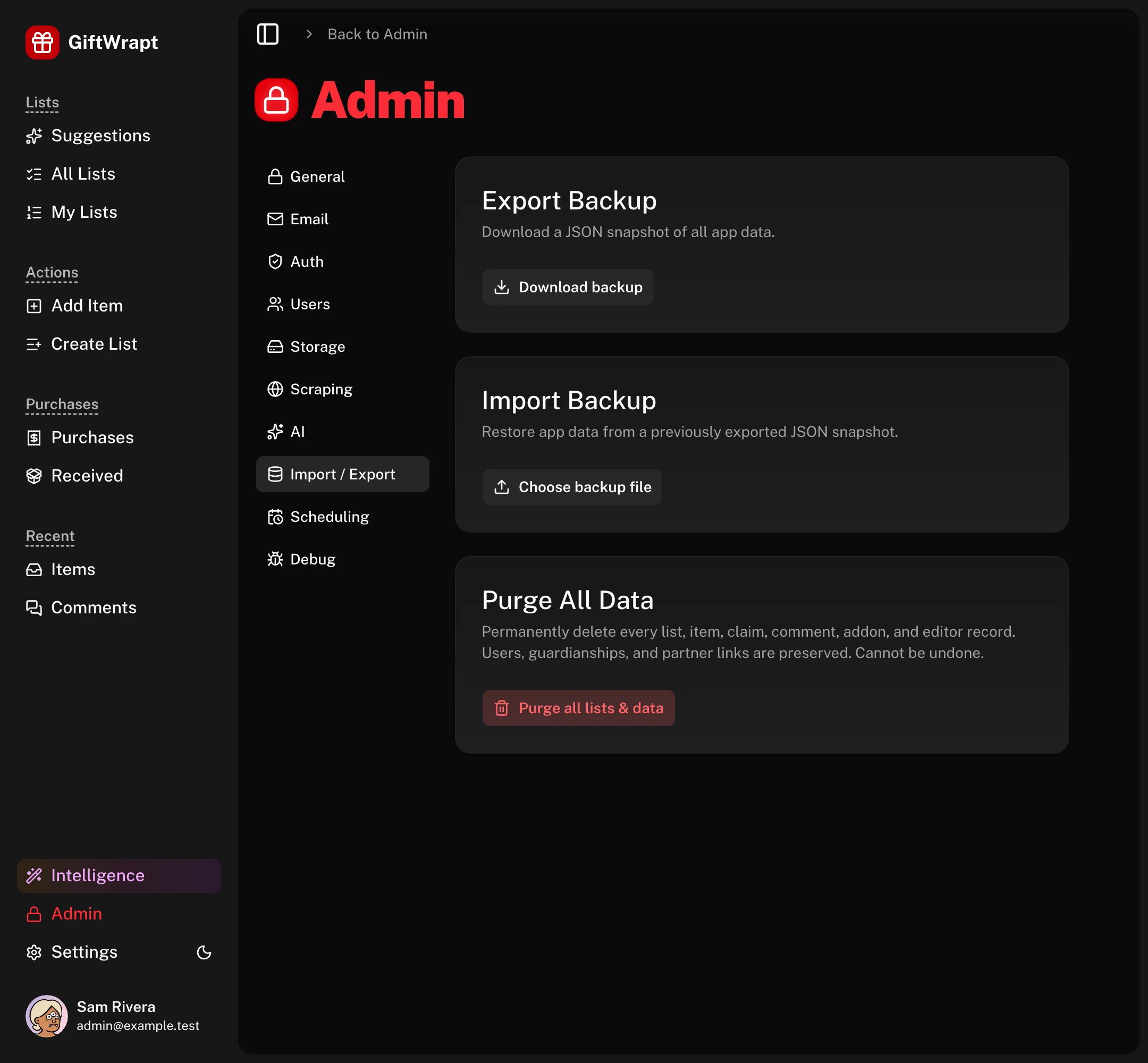Select the Auth admin tab
This screenshot has height=1063, width=1148.
342,261
